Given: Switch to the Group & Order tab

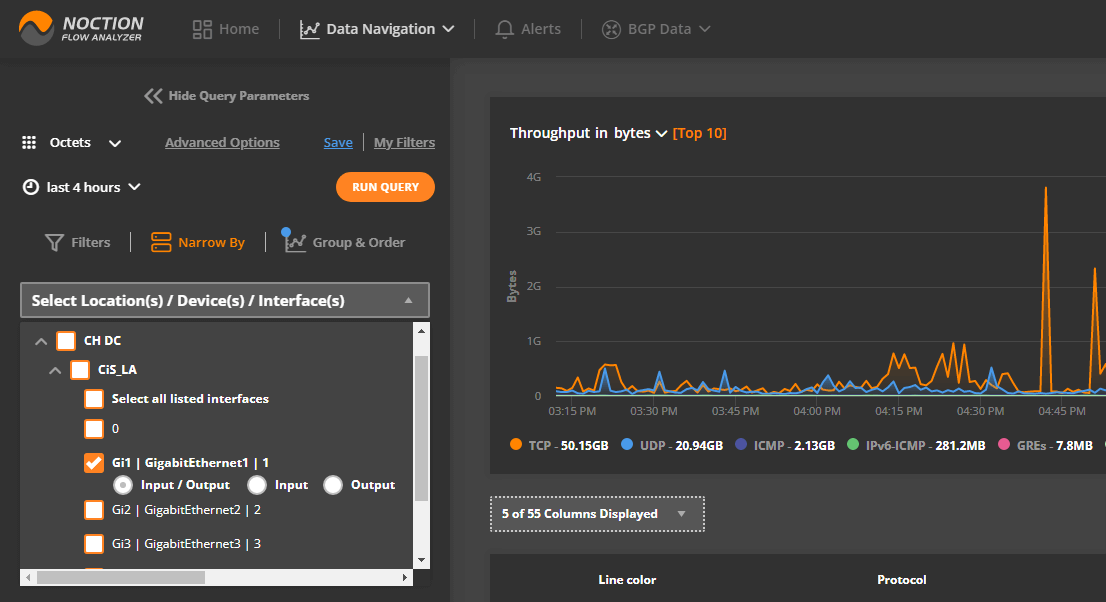Looking at the screenshot, I should pos(344,241).
